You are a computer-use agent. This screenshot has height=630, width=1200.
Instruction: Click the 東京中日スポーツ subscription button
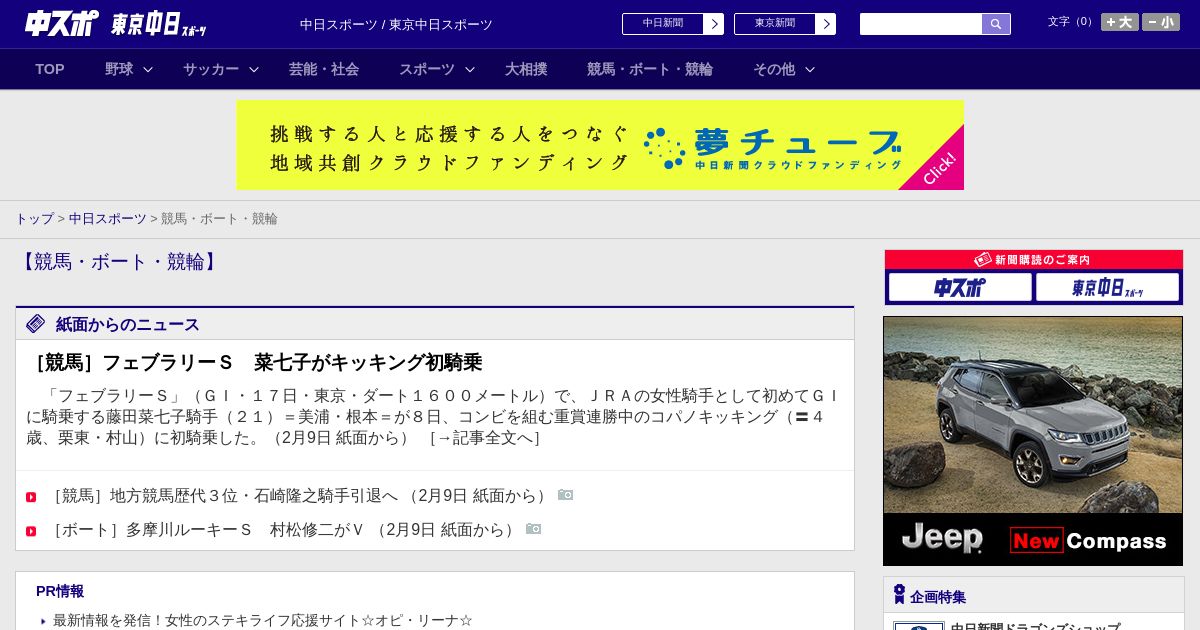[x=1108, y=287]
